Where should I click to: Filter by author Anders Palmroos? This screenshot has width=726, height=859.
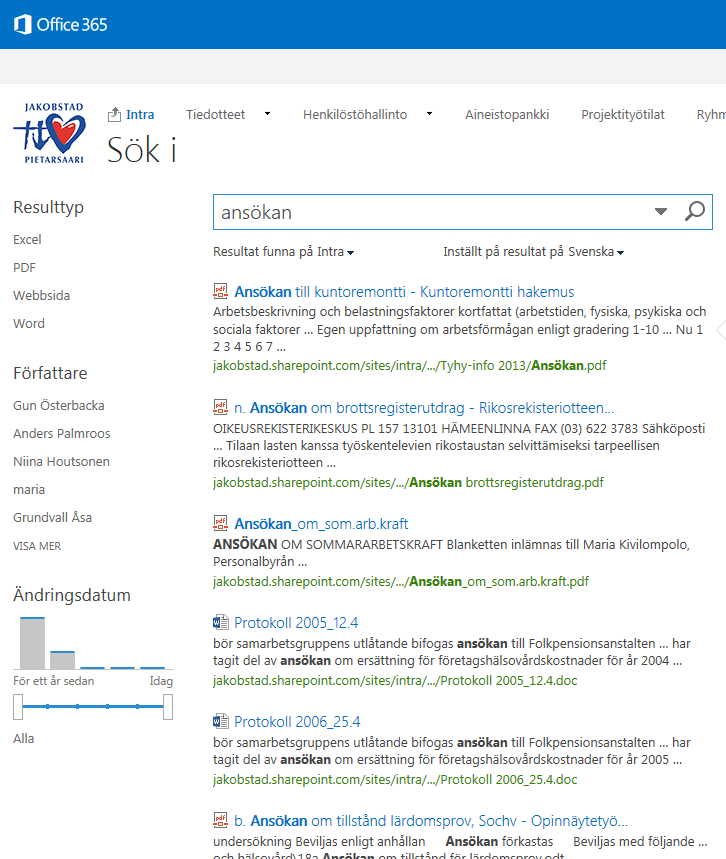[x=62, y=433]
